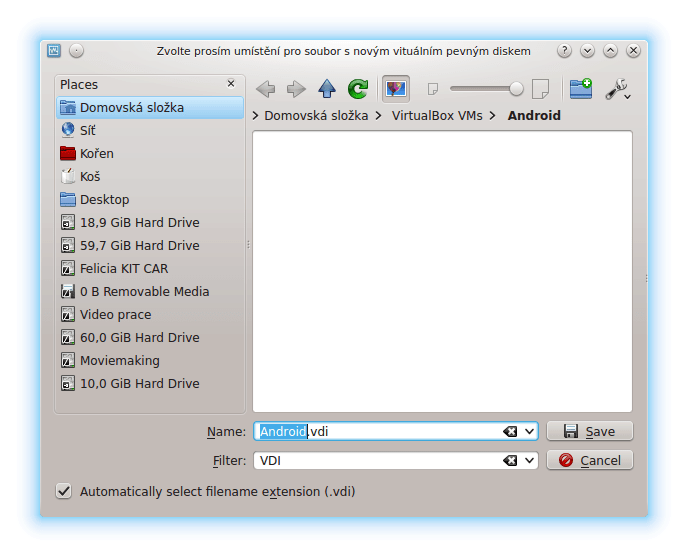Open Video prace drive
Screen dimensions: 688x557
coord(150,315)
